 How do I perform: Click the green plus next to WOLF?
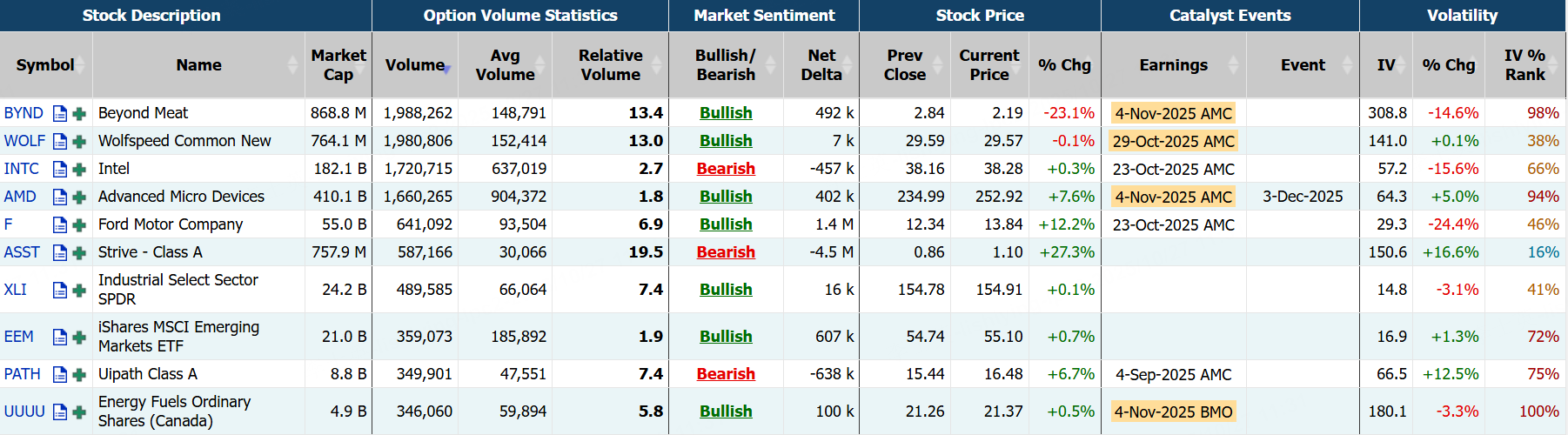(79, 141)
